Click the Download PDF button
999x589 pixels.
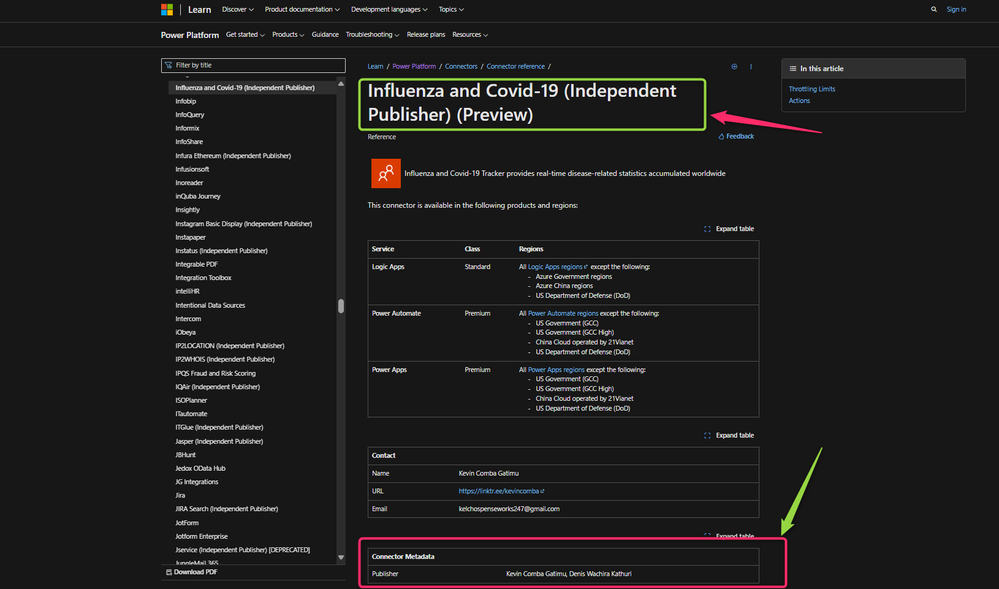tap(192, 572)
